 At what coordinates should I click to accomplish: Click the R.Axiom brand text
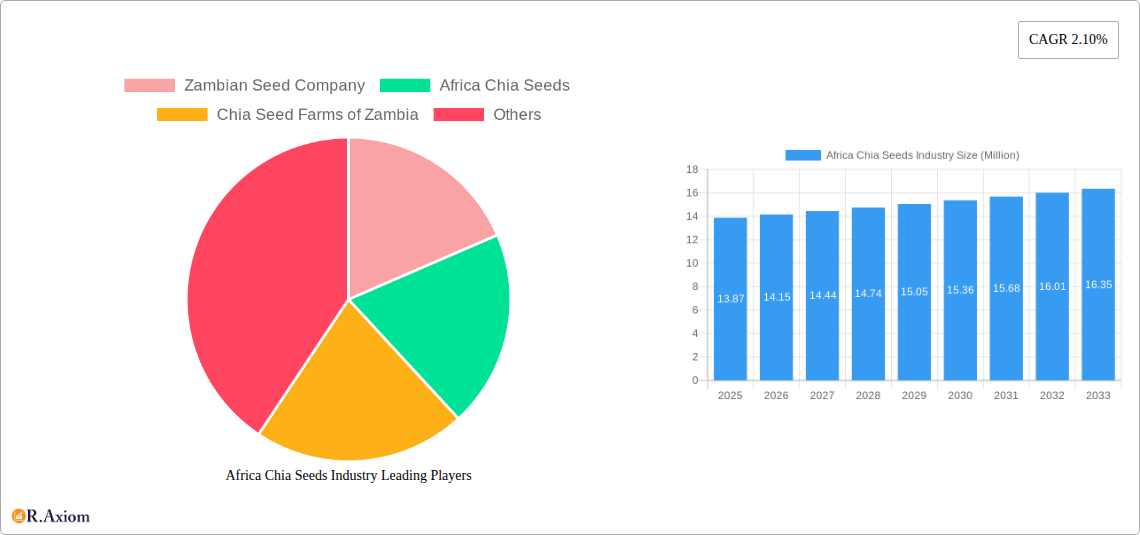tap(59, 517)
